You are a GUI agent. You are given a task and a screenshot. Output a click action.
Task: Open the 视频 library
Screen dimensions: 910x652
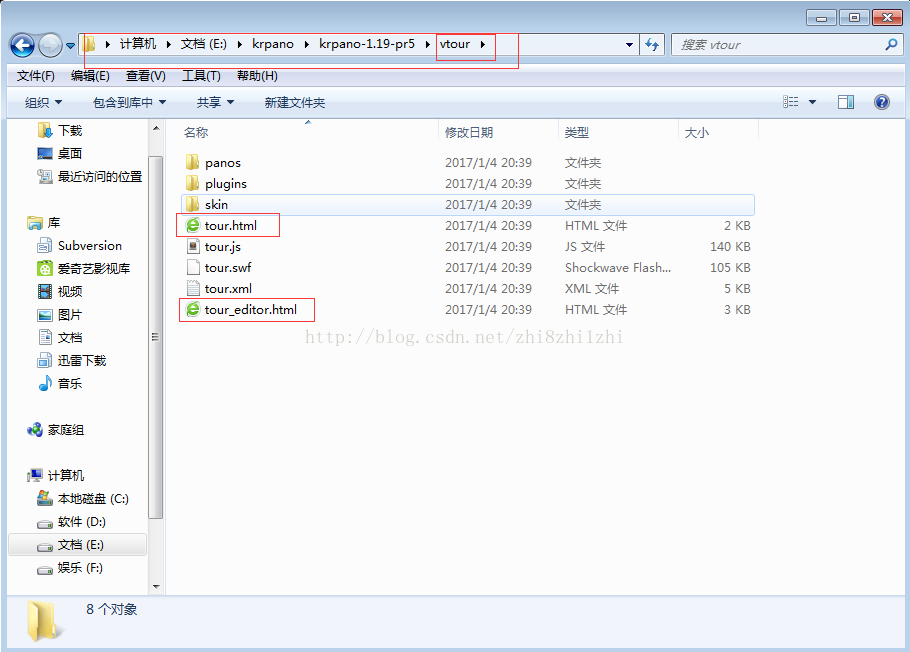pos(70,291)
